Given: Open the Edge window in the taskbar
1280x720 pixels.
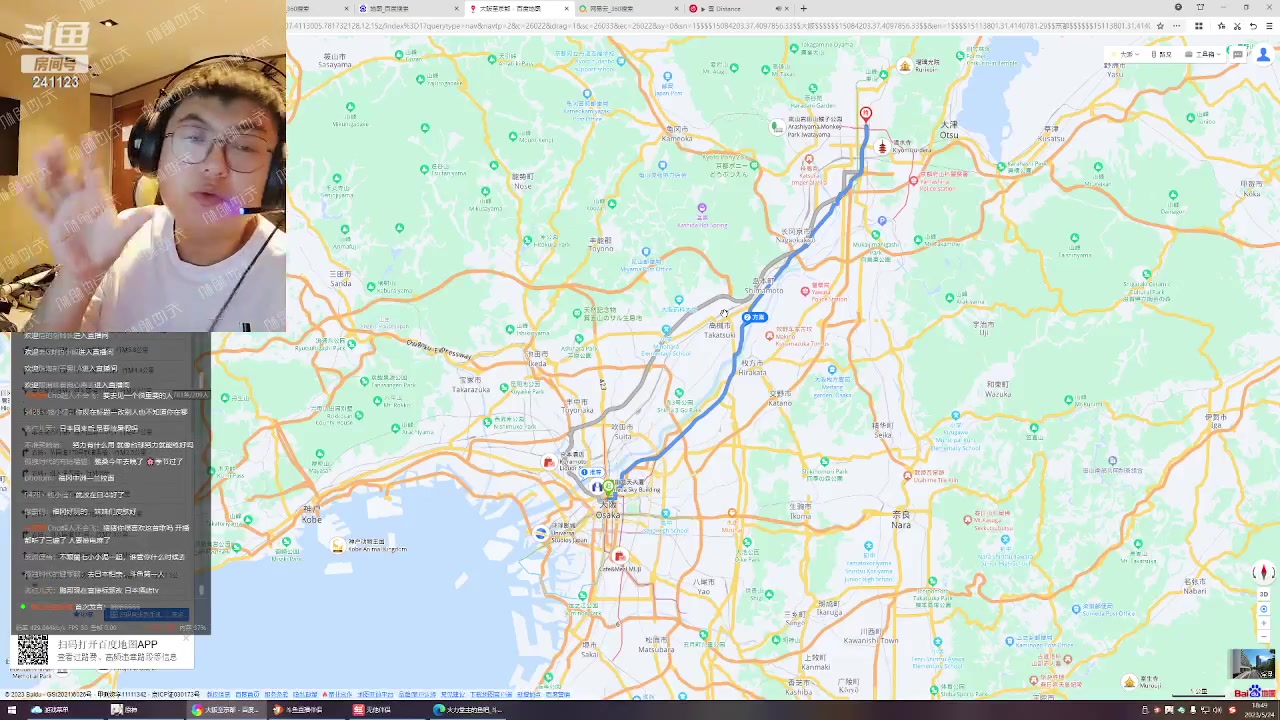Looking at the screenshot, I should pyautogui.click(x=467, y=710).
